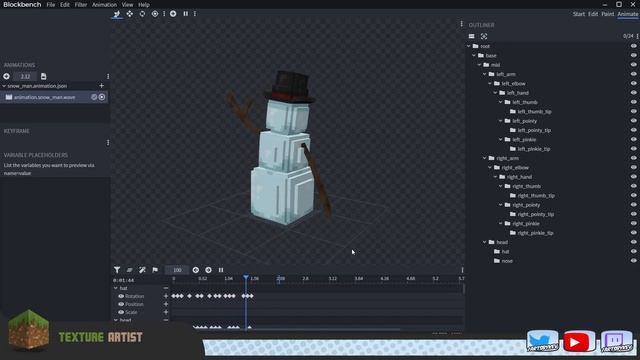Collapse snow_man.animation.json file entry
Screen dimensions: 640x360
point(4,86)
